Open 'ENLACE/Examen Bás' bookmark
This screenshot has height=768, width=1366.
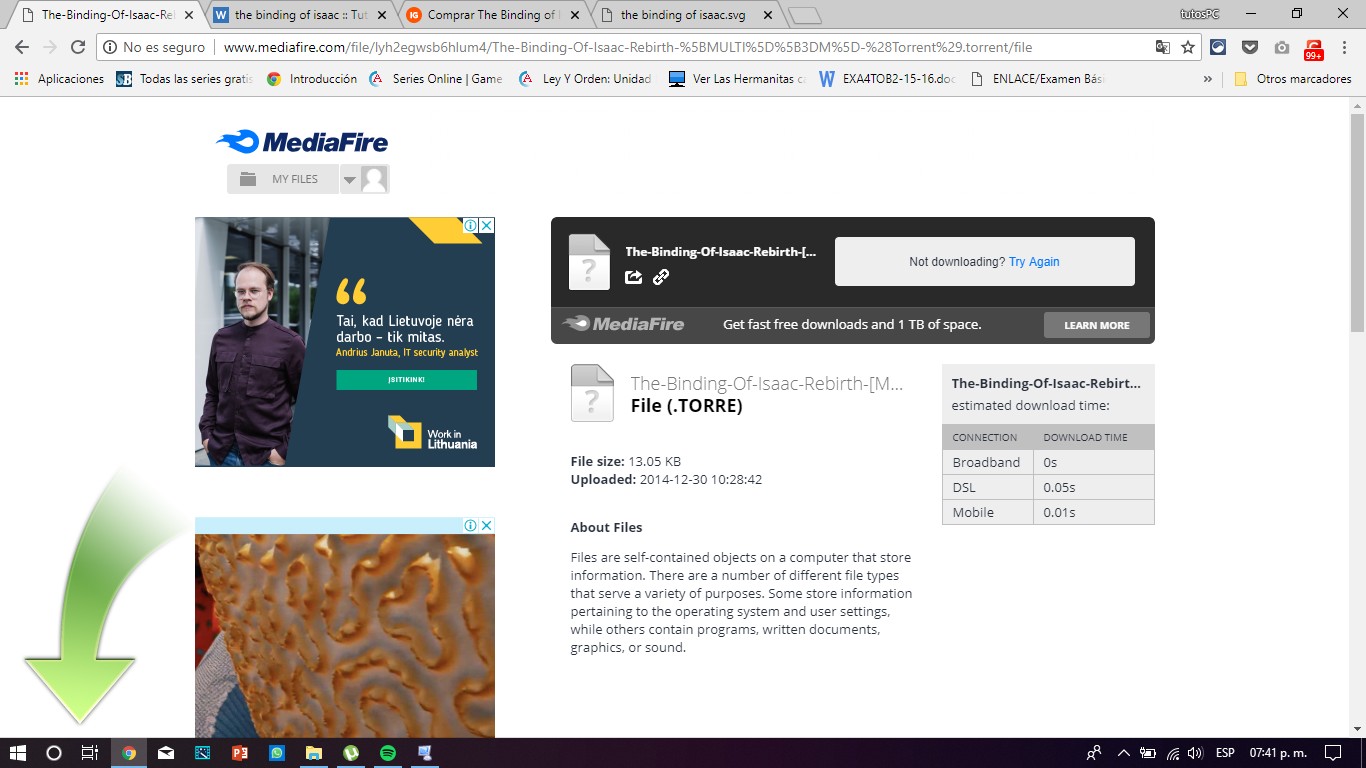[x=1038, y=79]
